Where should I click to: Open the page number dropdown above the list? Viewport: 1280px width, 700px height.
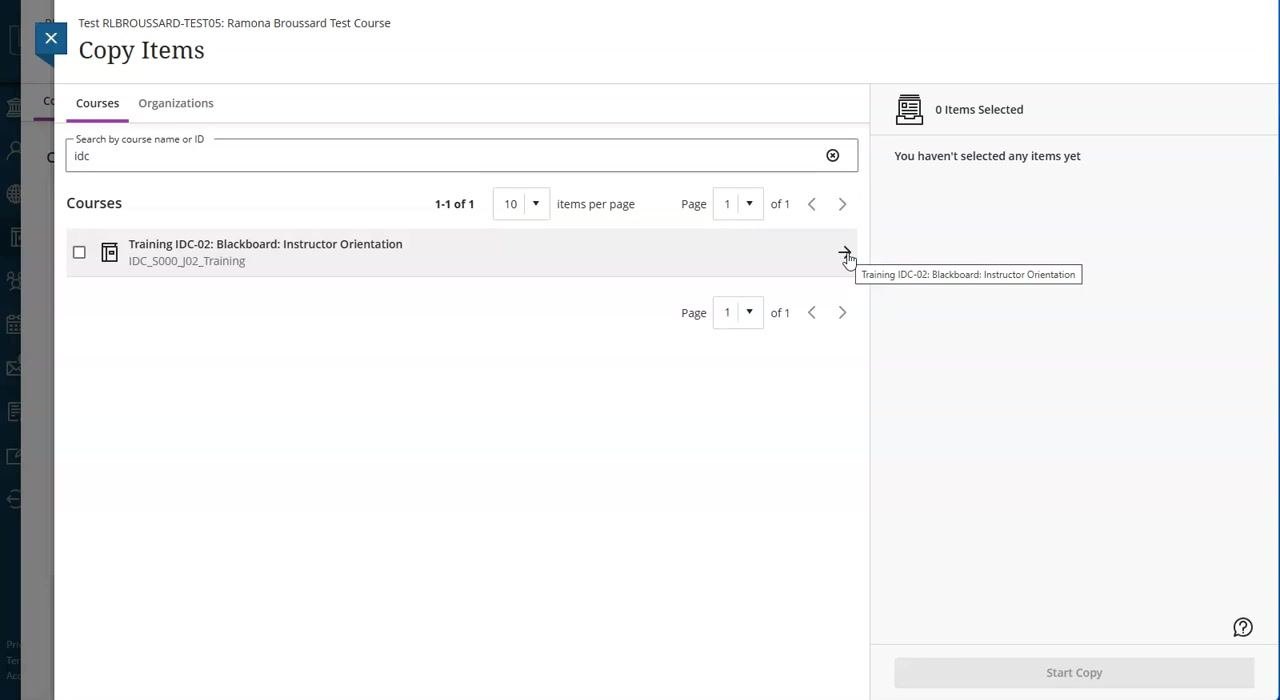(738, 204)
